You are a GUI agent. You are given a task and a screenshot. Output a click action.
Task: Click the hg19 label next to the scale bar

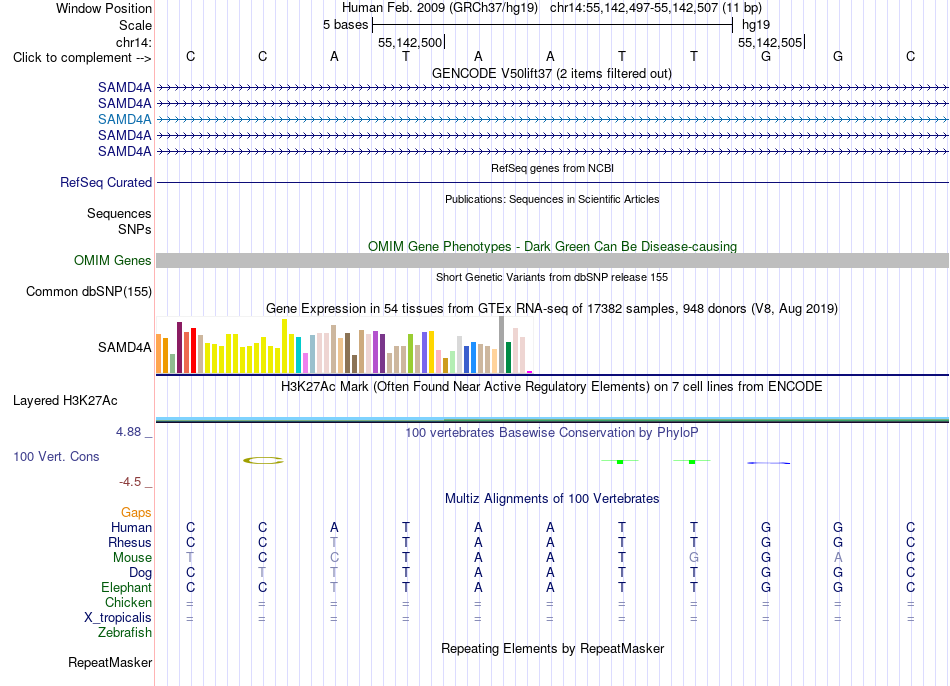[x=756, y=25]
